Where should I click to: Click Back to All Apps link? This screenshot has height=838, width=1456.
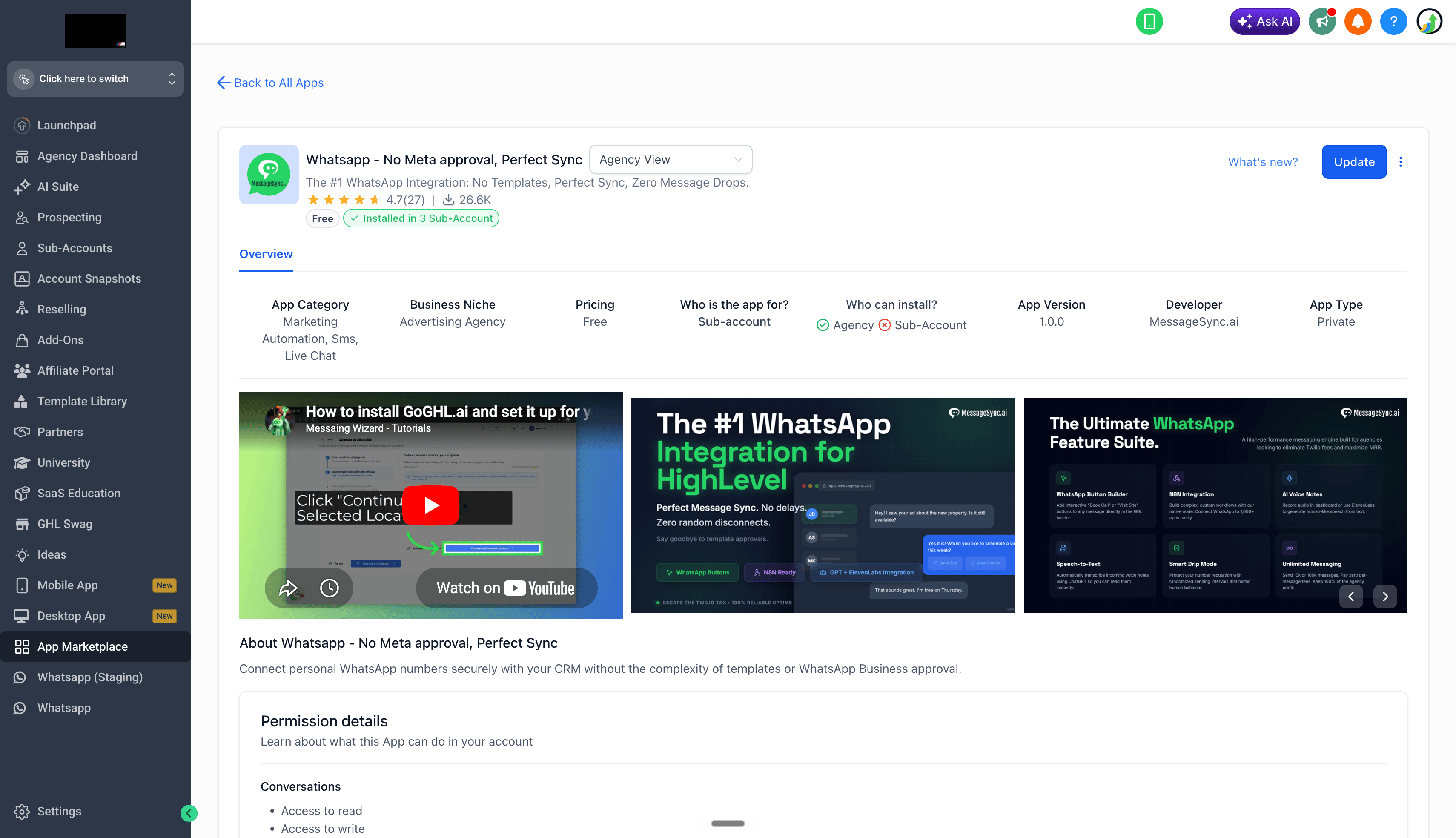(270, 83)
